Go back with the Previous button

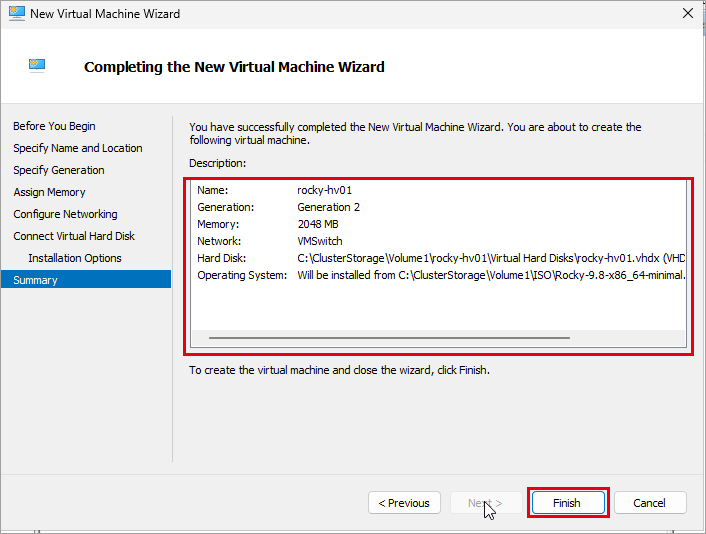point(404,502)
